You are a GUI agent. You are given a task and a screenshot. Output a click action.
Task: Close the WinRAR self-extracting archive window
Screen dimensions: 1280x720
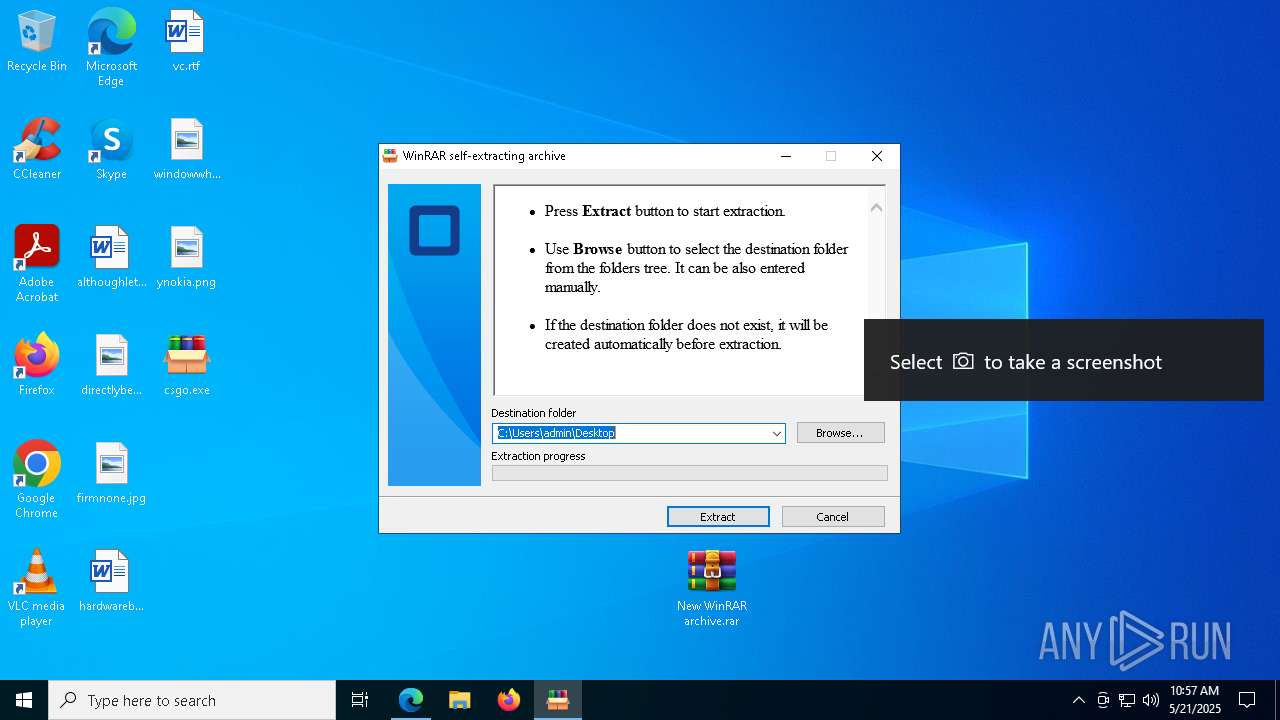click(877, 156)
